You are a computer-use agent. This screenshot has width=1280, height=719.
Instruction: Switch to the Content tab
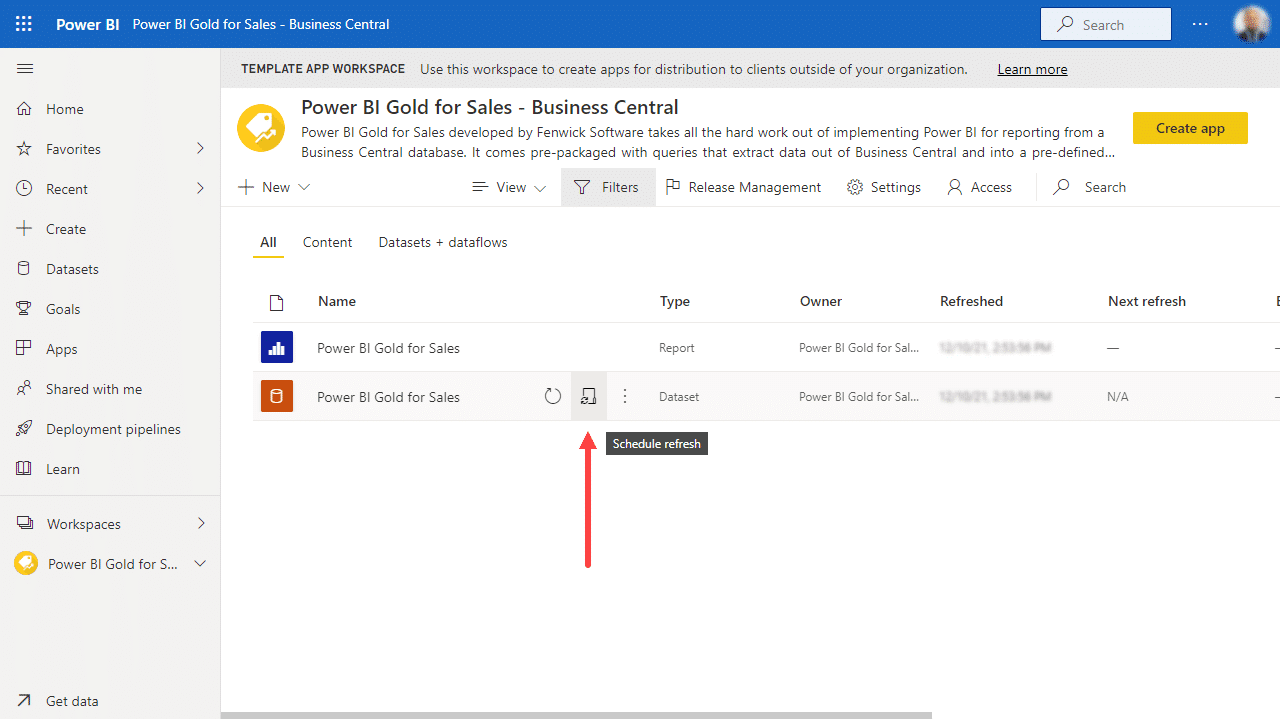pos(327,242)
